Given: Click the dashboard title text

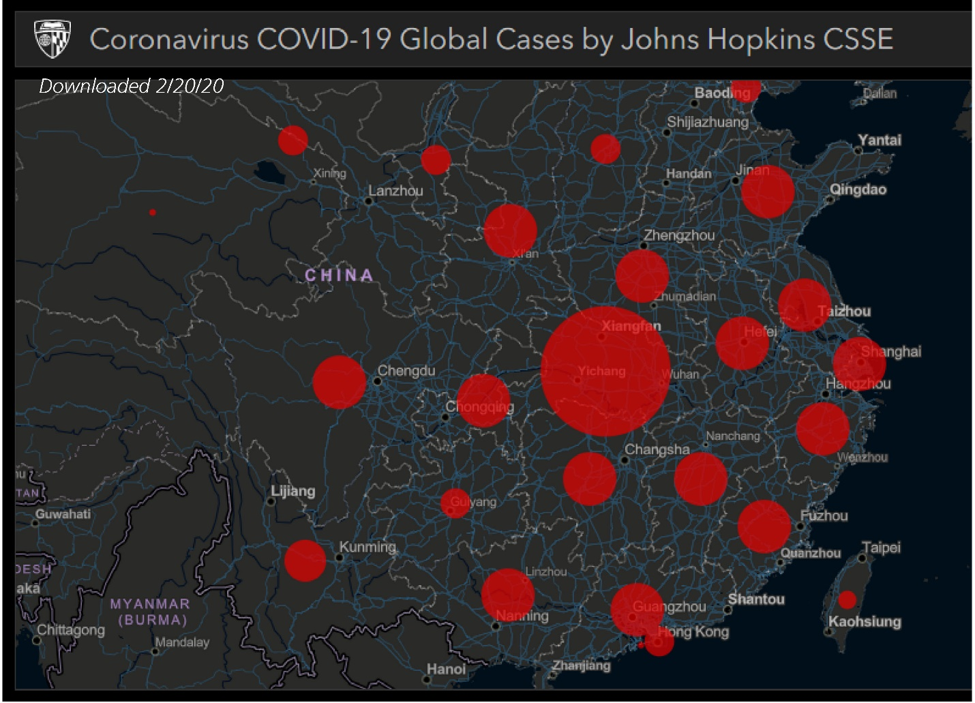Looking at the screenshot, I should pos(491,39).
